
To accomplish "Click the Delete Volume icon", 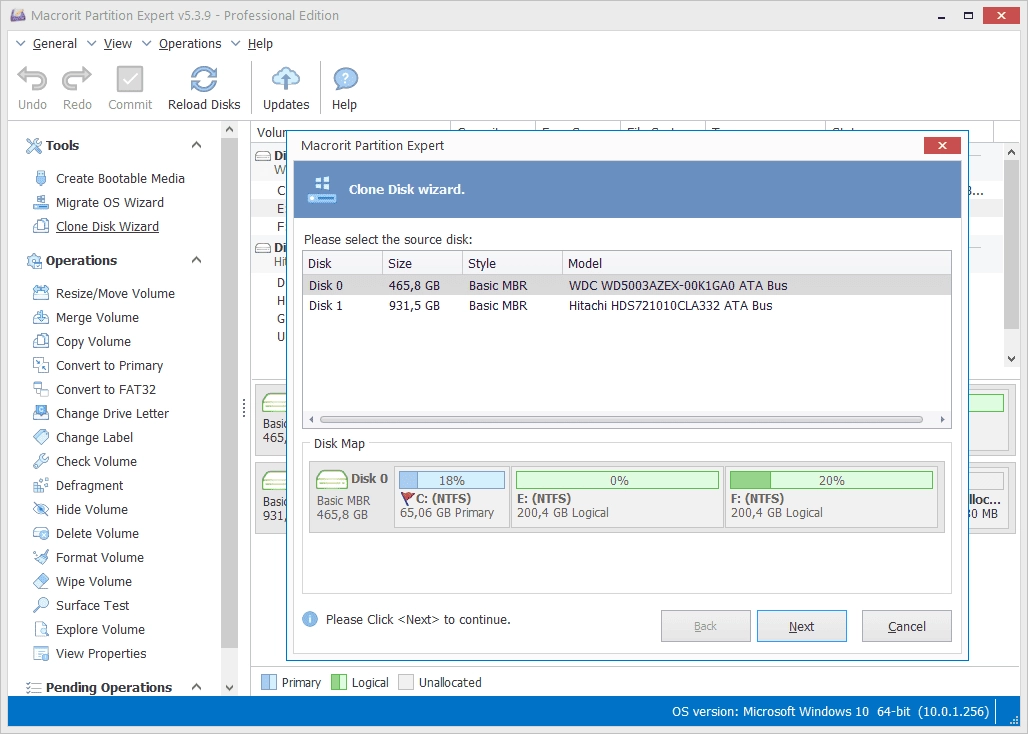I will pos(41,533).
